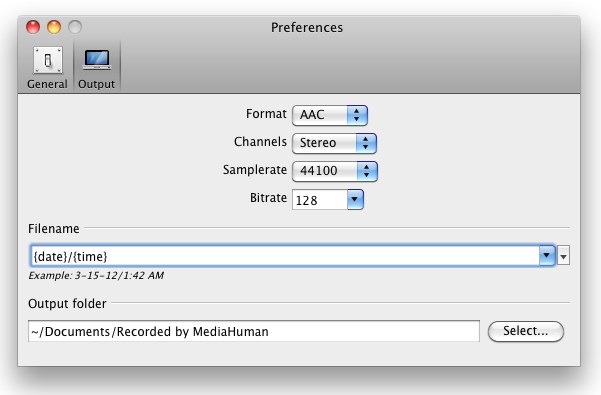Open the Format AAC popup menu
Screen dimensions: 601x395
[x=330, y=115]
